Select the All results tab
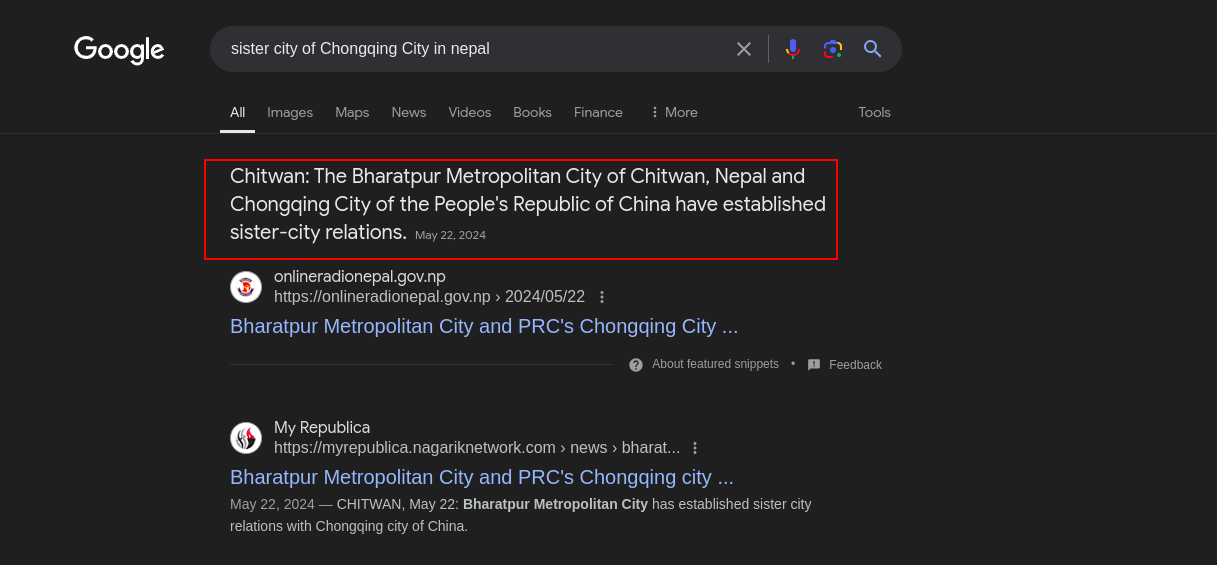This screenshot has height=565, width=1217. [x=237, y=112]
